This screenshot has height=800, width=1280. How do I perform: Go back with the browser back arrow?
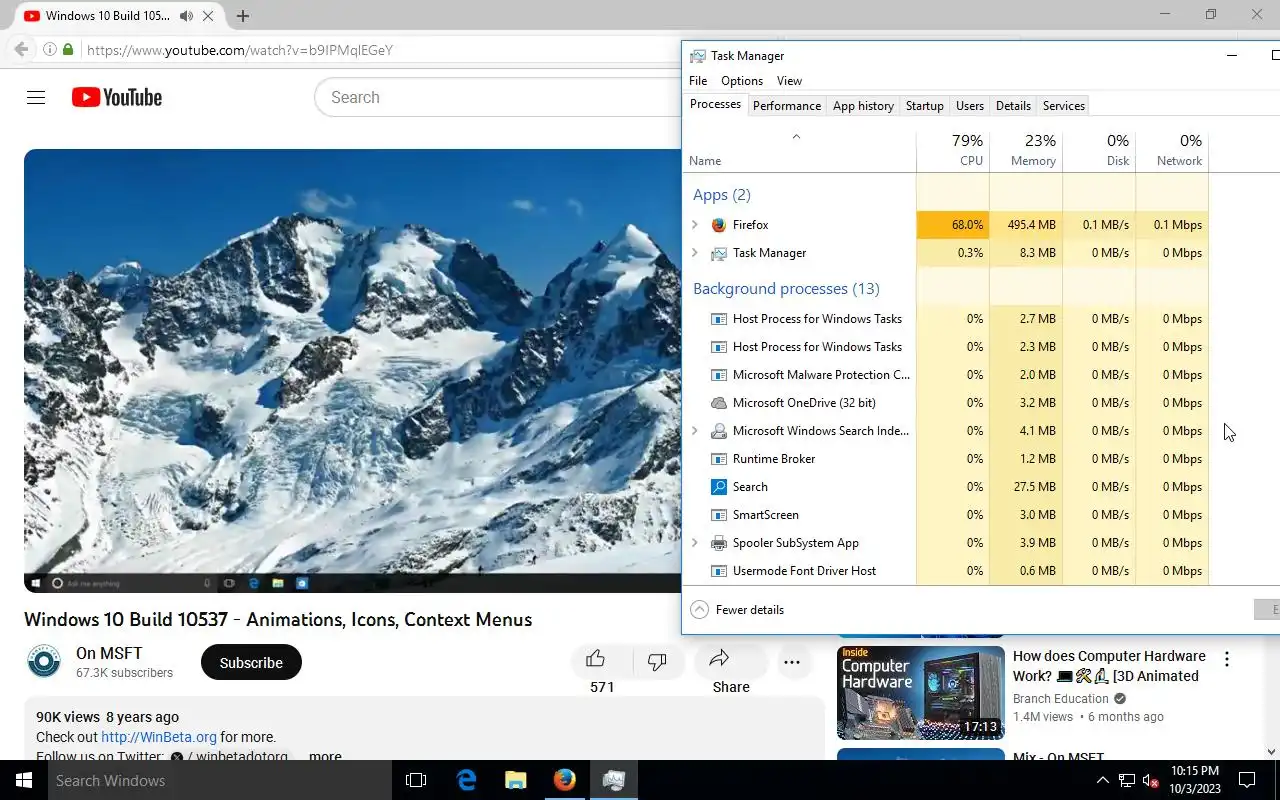21,49
